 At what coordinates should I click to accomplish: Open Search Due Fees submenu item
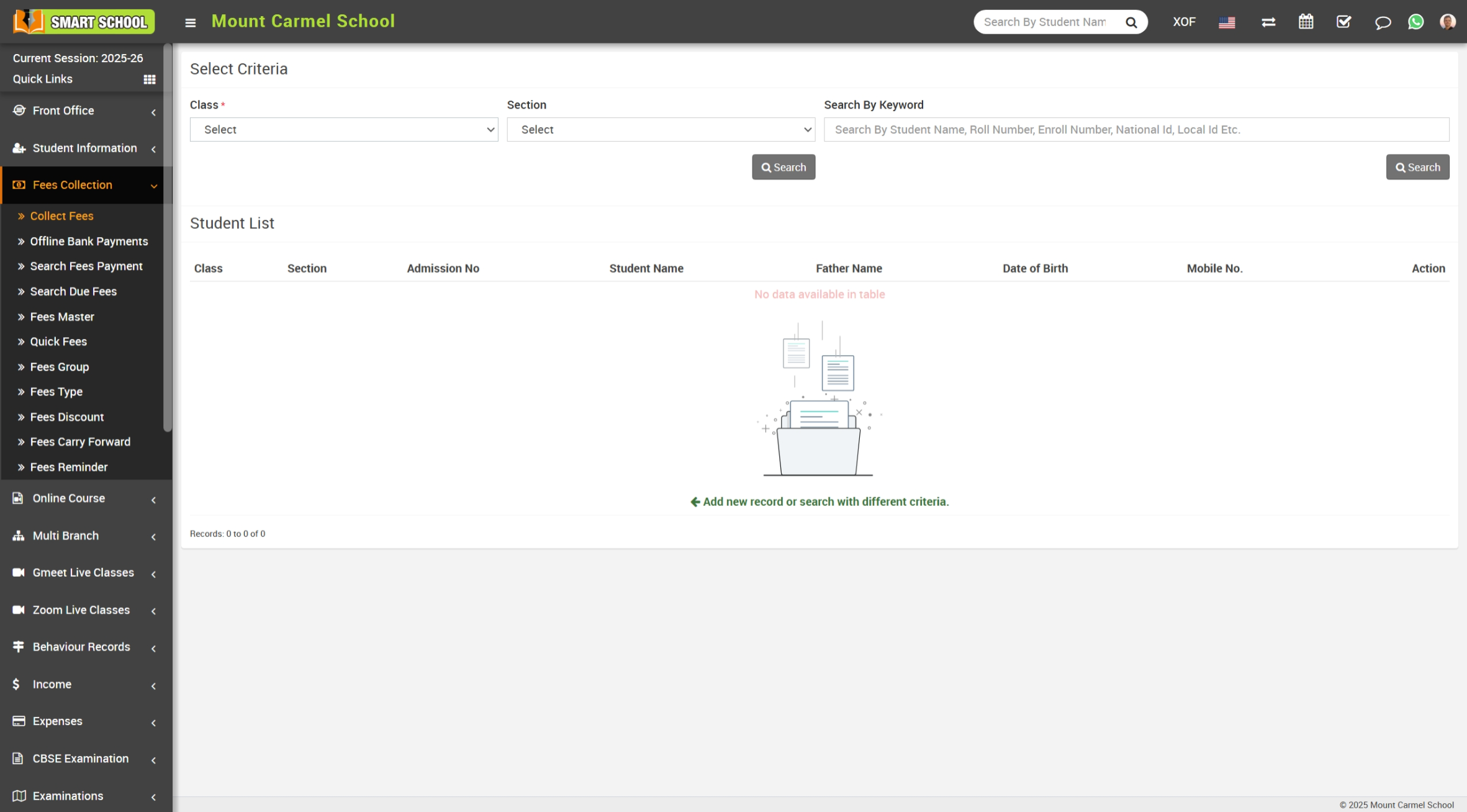(73, 291)
